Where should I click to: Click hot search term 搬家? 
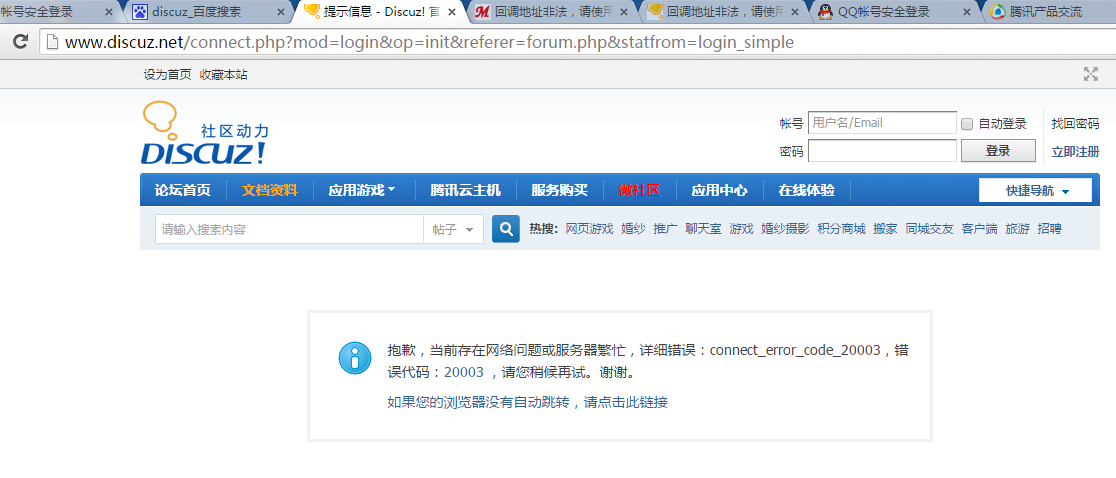pyautogui.click(x=885, y=229)
